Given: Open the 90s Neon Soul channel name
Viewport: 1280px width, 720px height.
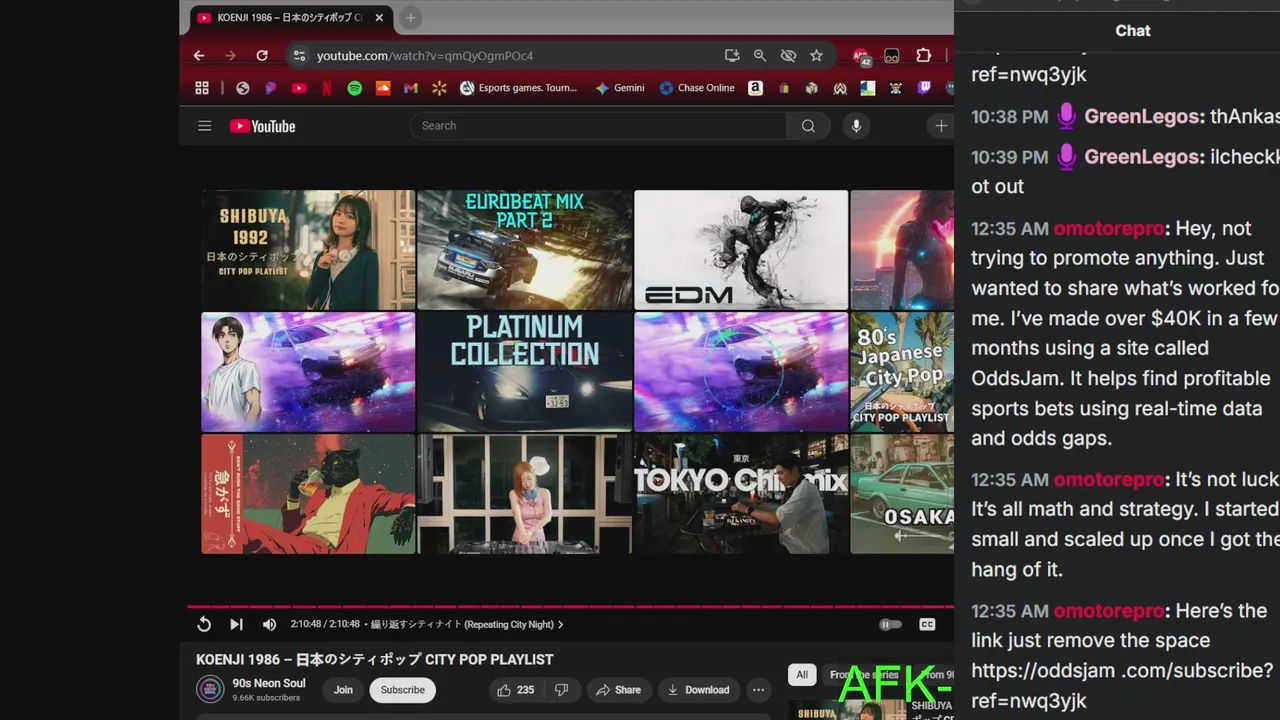Looking at the screenshot, I should coord(269,683).
